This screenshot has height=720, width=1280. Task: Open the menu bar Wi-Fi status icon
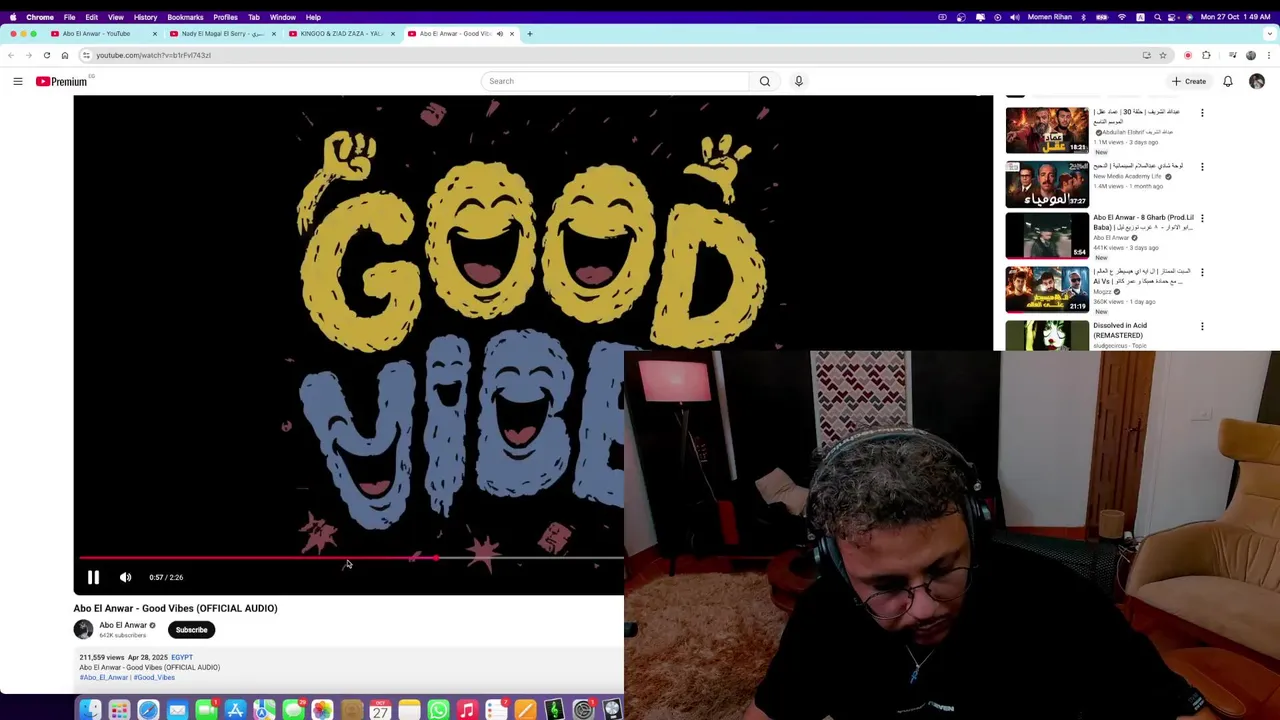click(x=1122, y=17)
